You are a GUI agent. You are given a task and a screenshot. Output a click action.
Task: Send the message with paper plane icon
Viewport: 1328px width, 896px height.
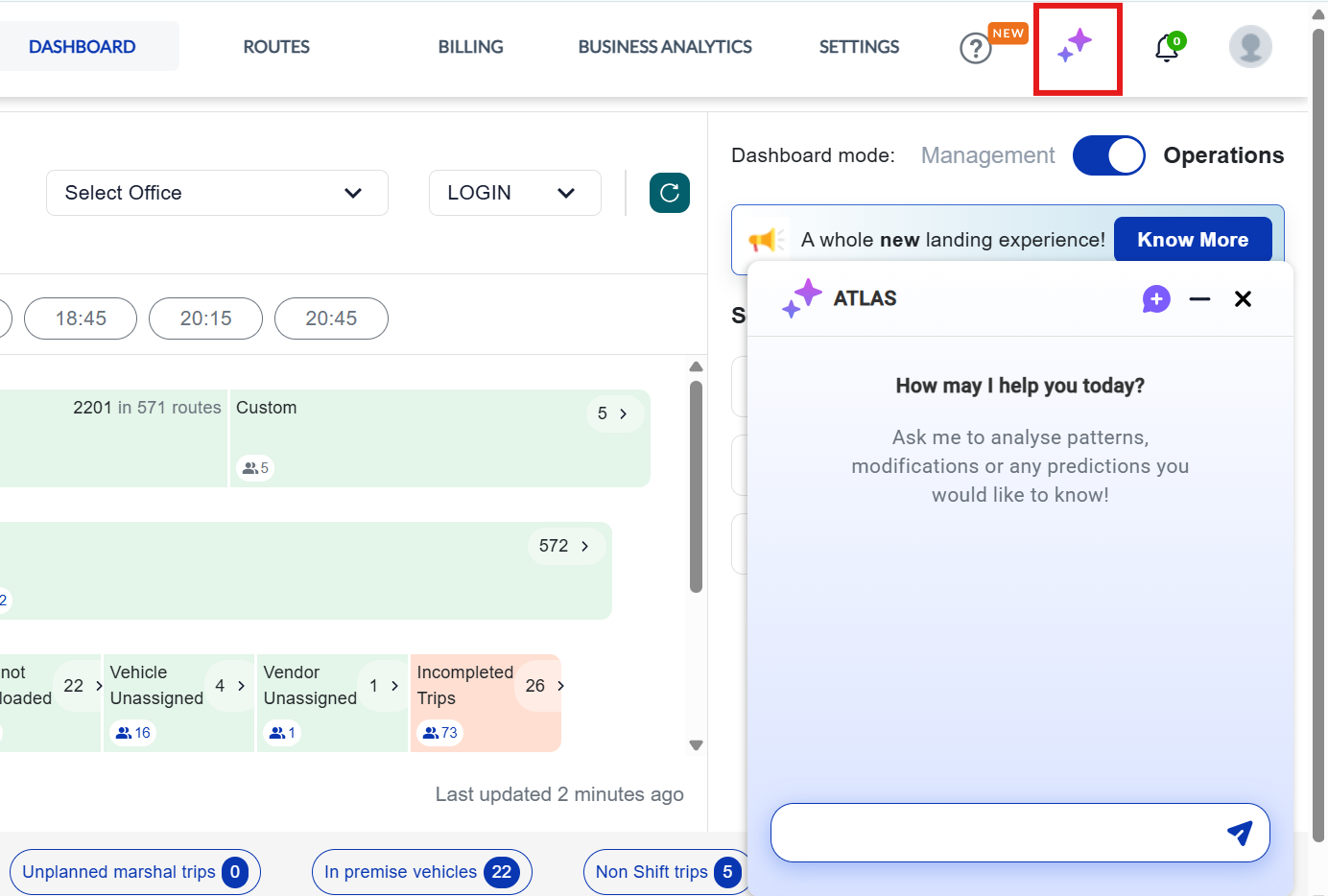(x=1240, y=833)
